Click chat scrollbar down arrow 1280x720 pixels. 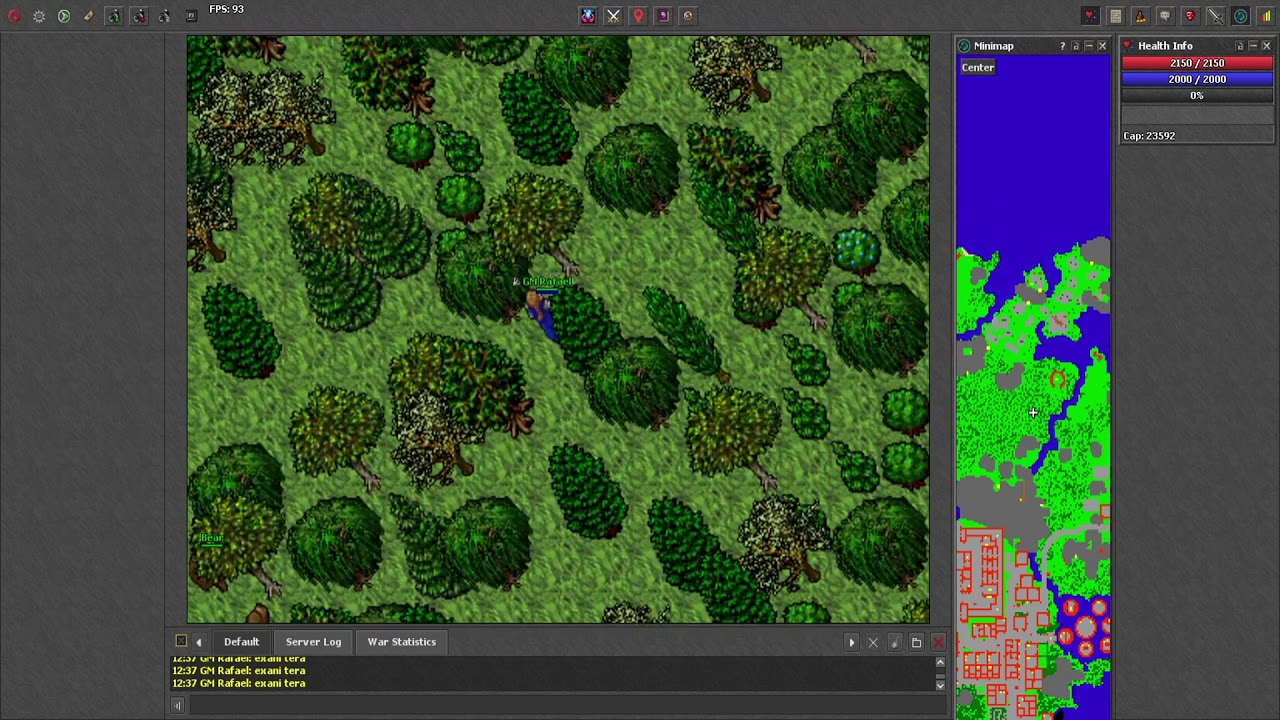point(940,685)
